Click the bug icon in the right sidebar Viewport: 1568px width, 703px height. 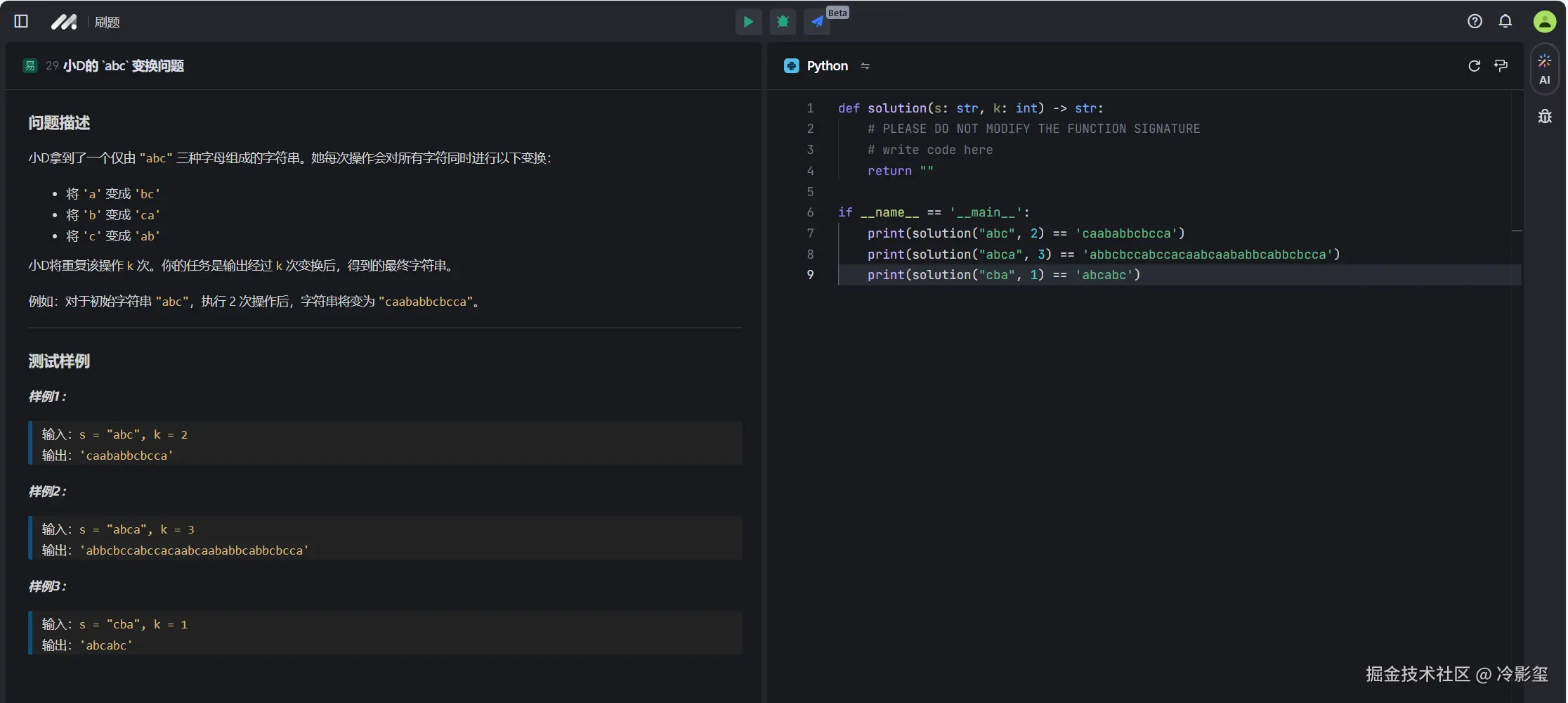pyautogui.click(x=1544, y=117)
